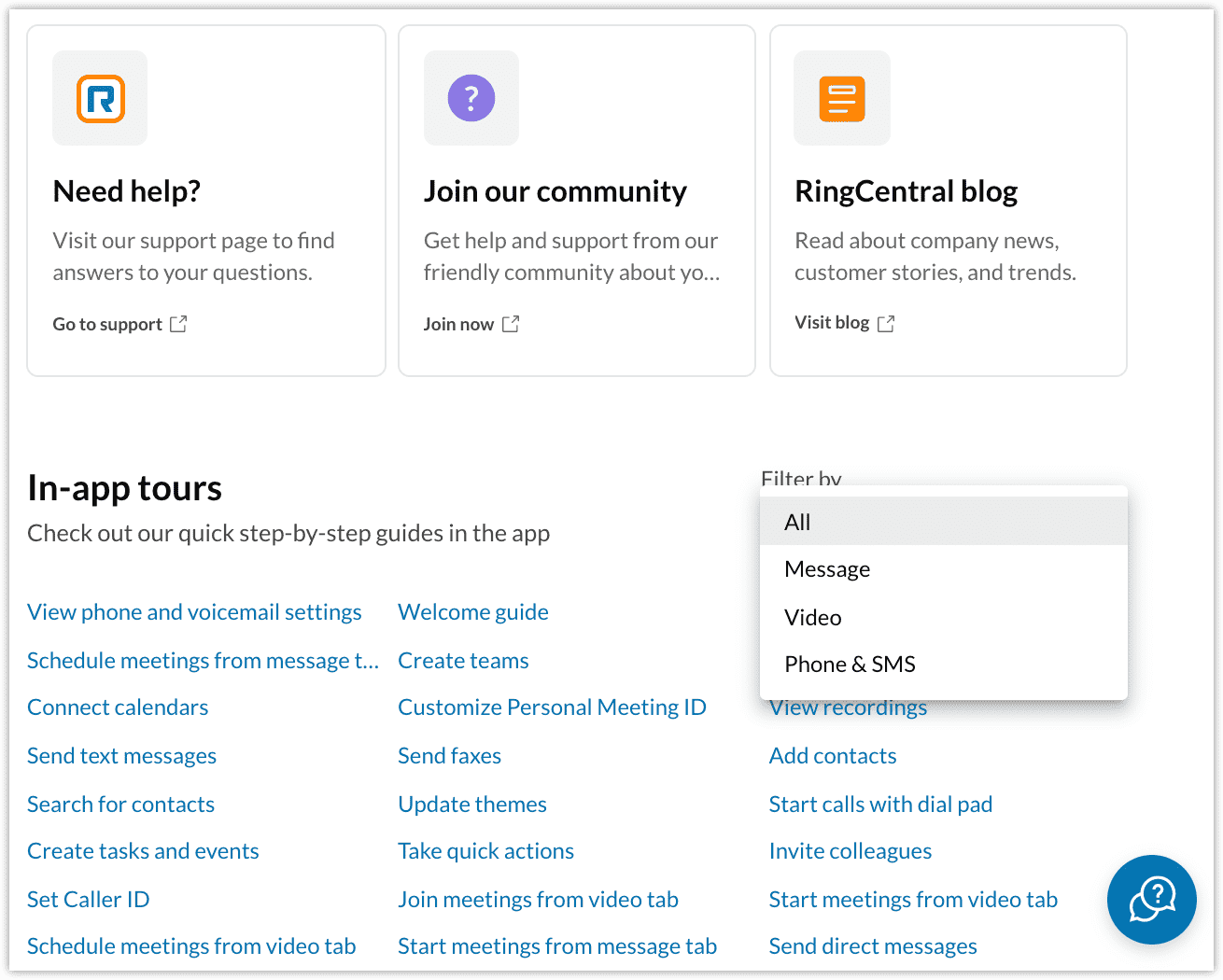Open the Send faxes tour

(x=449, y=755)
